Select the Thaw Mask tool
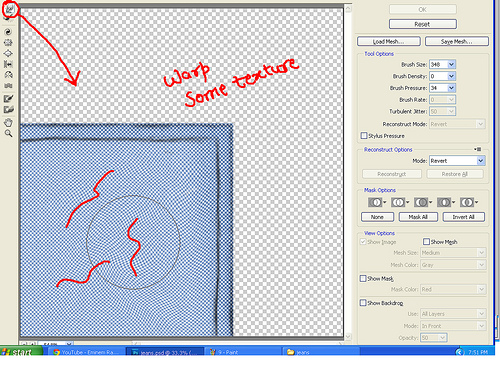This screenshot has height=371, width=500. point(8,109)
